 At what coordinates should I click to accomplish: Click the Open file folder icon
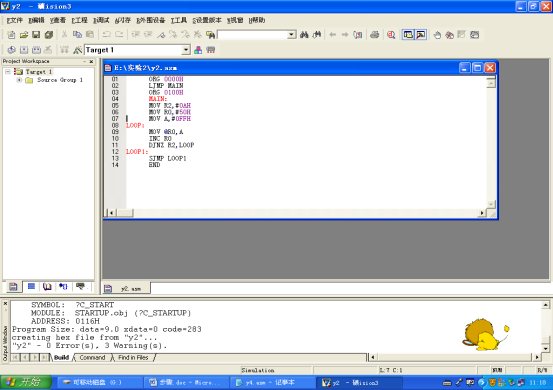(x=24, y=35)
